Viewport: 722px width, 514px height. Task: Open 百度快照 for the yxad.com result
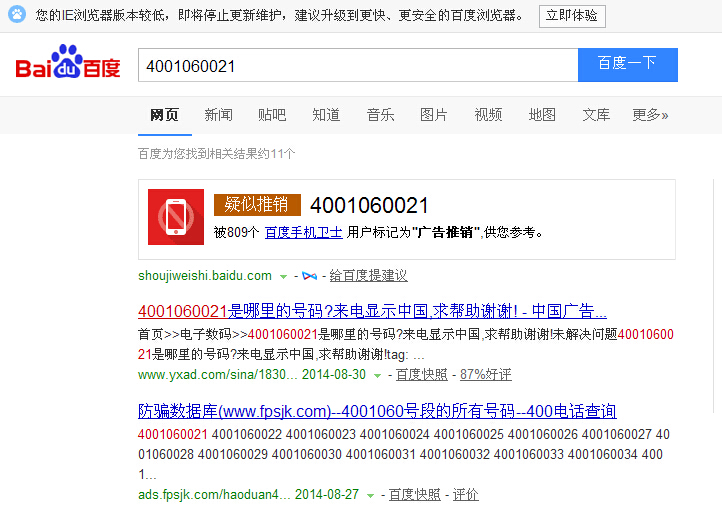click(421, 375)
